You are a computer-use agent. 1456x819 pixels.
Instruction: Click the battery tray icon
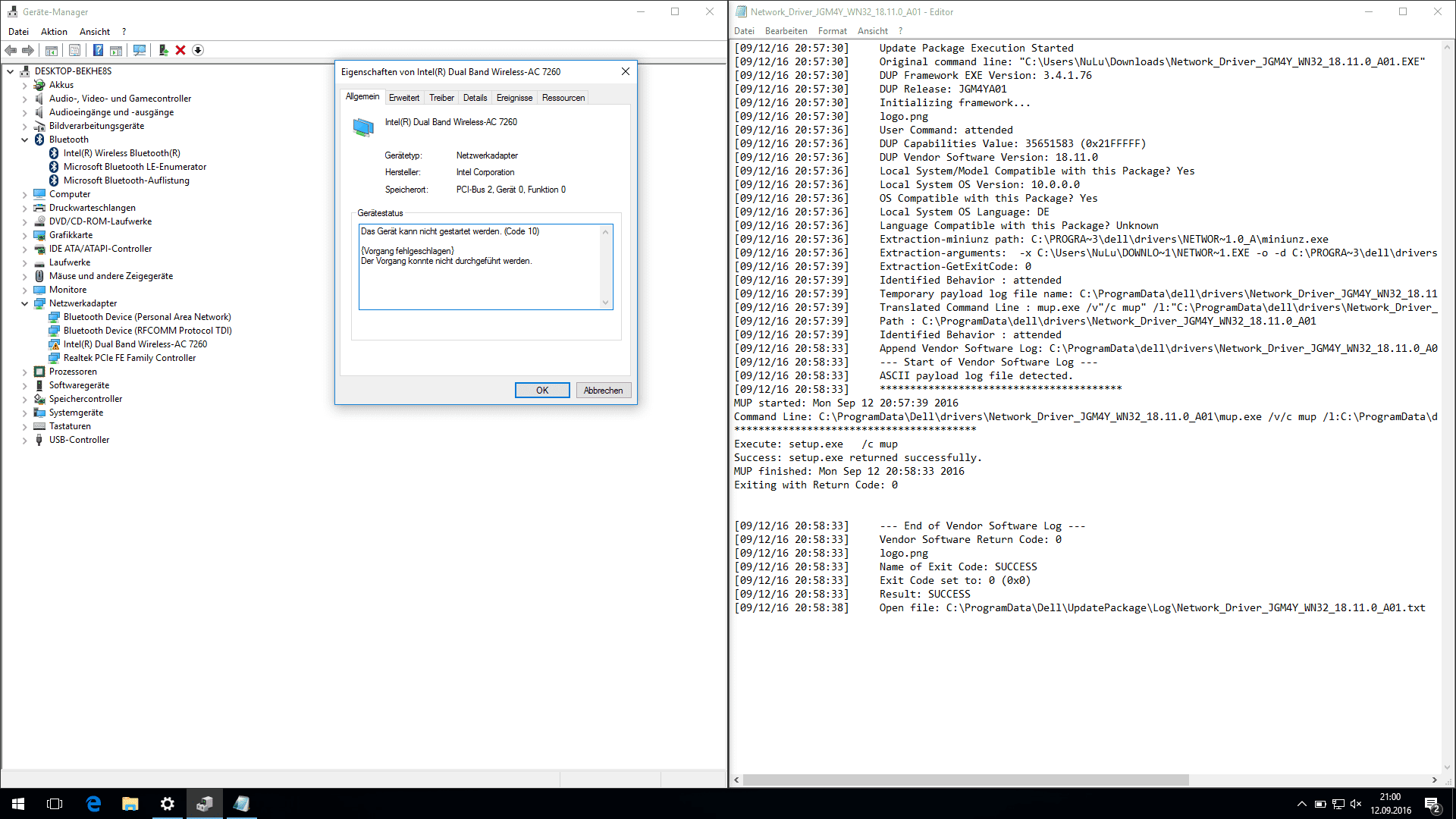1320,804
